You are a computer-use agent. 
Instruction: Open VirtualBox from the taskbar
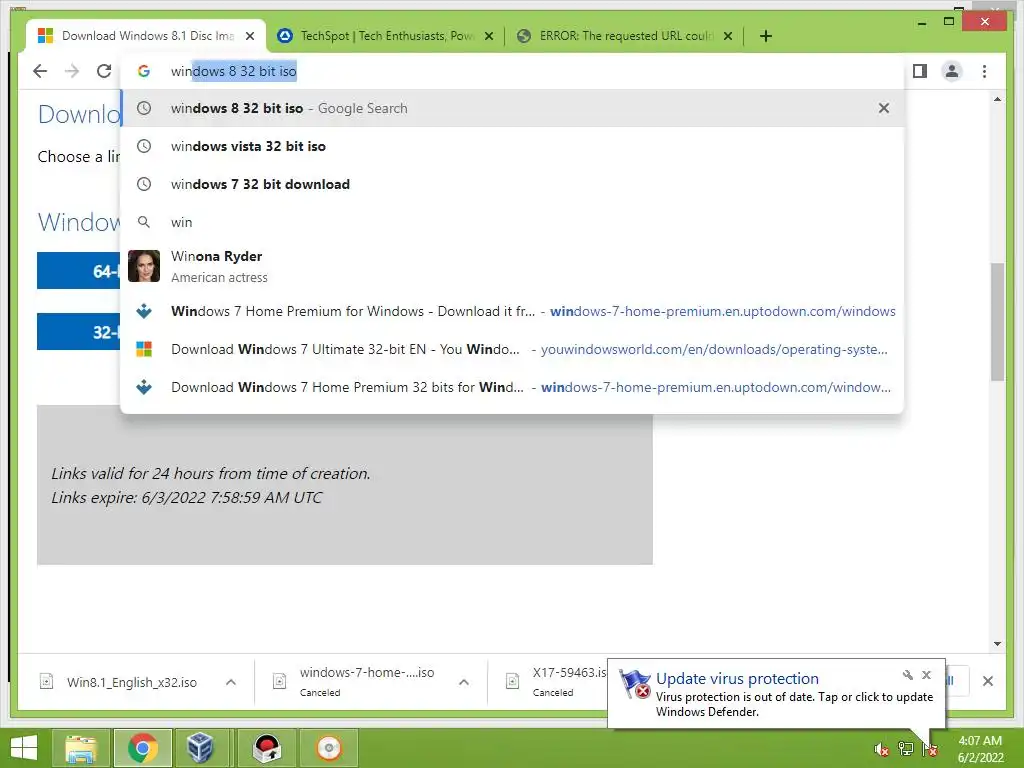(x=200, y=748)
